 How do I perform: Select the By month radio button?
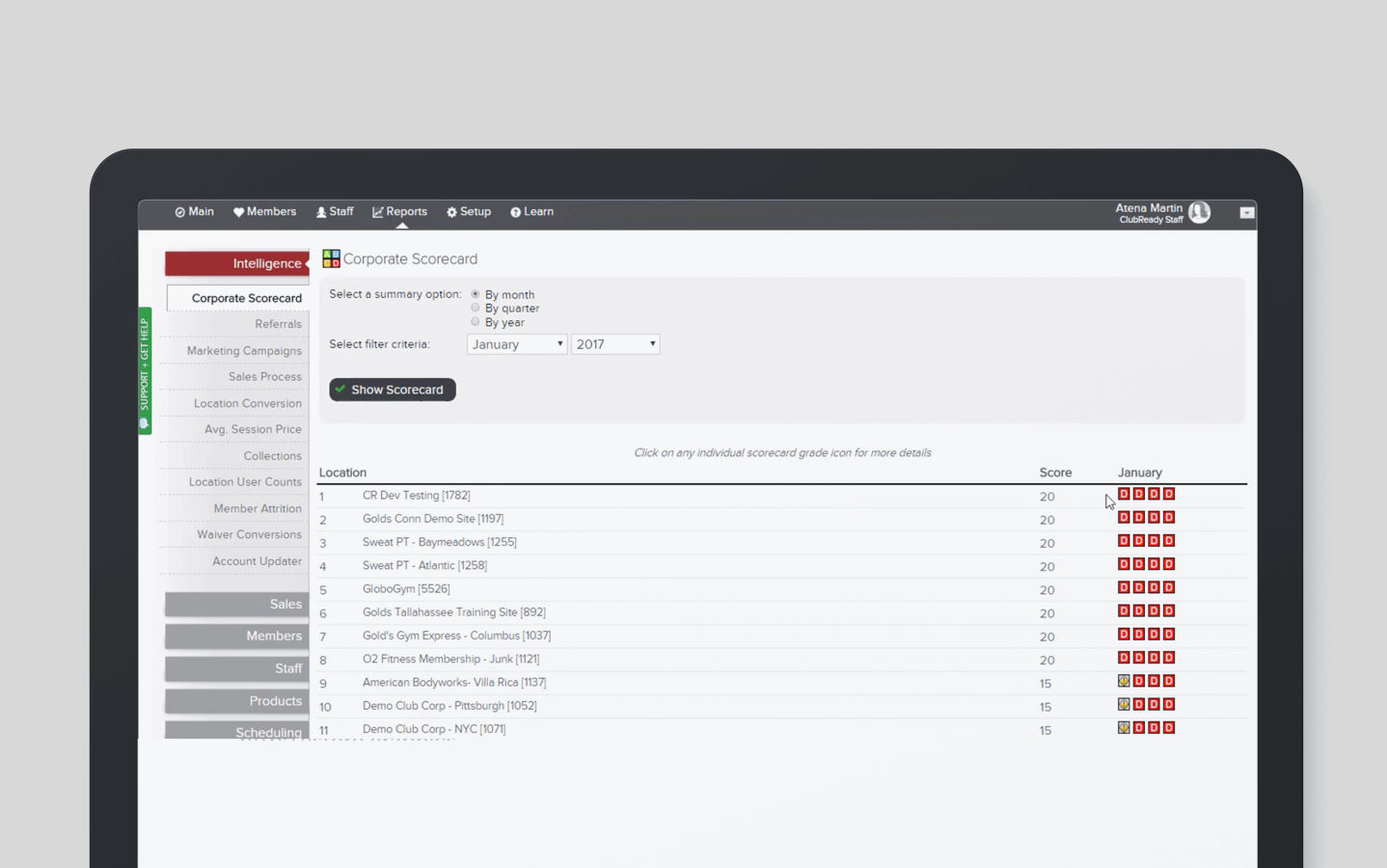click(476, 294)
